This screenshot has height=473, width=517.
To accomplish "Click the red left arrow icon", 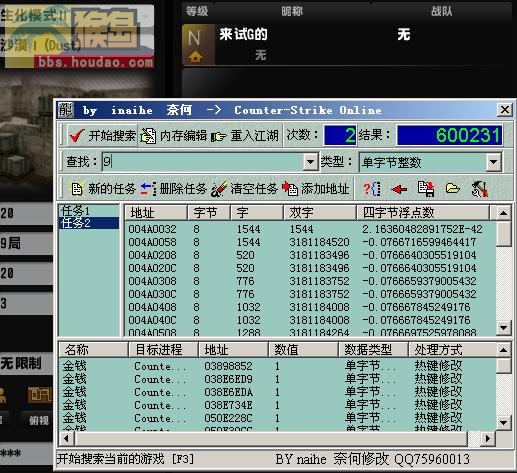I will (x=399, y=190).
